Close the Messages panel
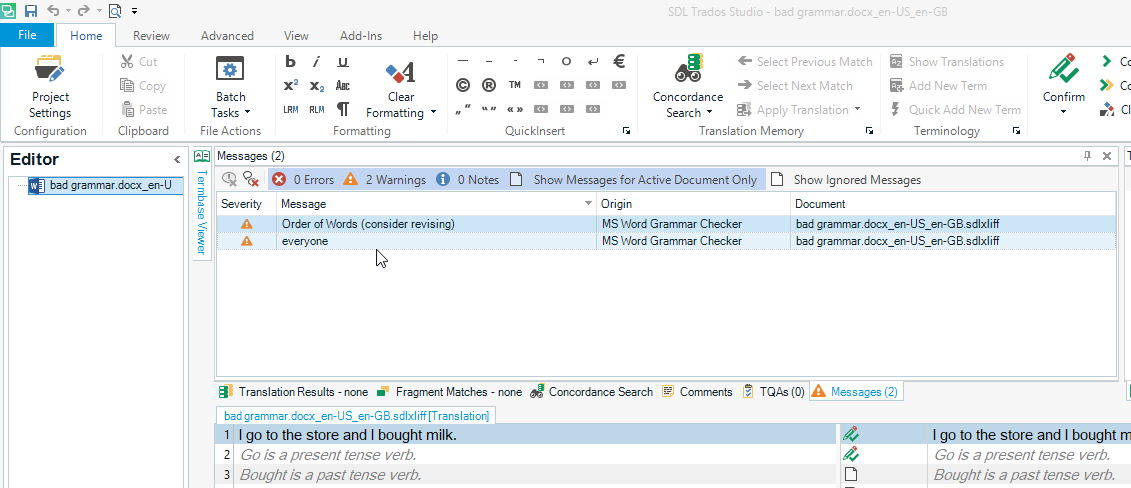This screenshot has width=1131, height=488. (1107, 156)
